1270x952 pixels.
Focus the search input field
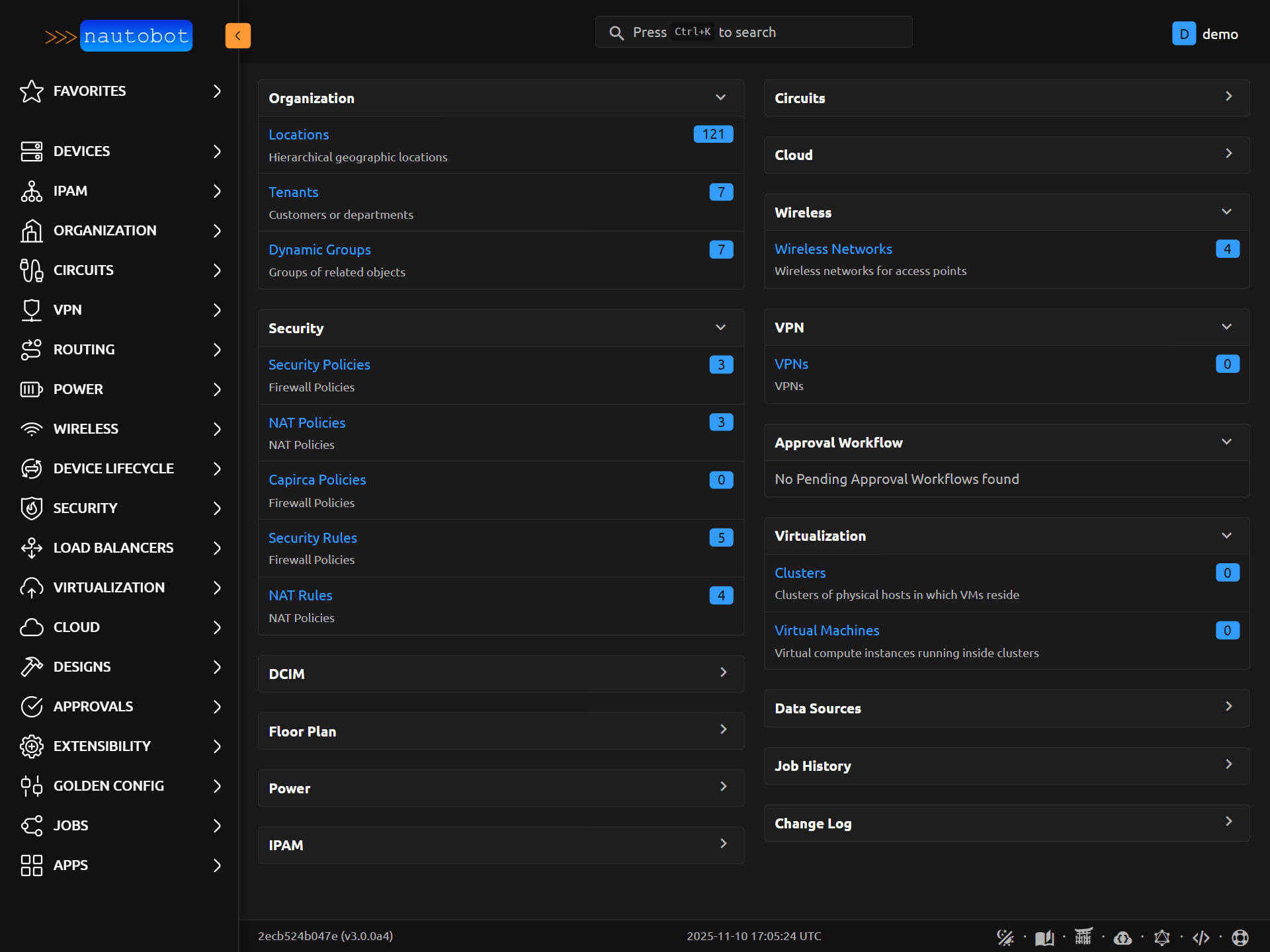pyautogui.click(x=753, y=32)
